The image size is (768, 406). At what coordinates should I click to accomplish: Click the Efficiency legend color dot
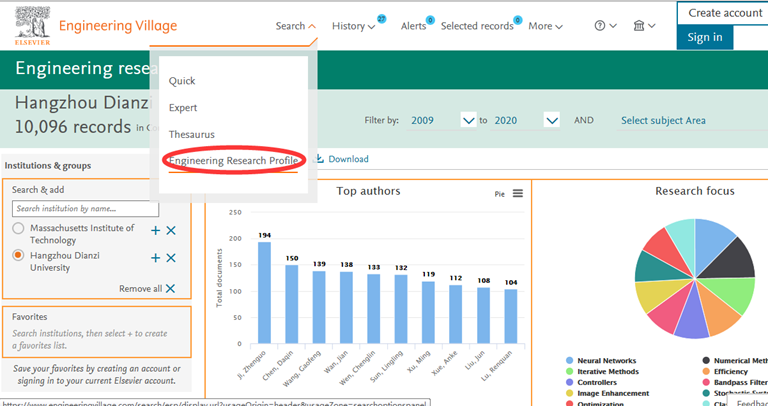point(706,372)
